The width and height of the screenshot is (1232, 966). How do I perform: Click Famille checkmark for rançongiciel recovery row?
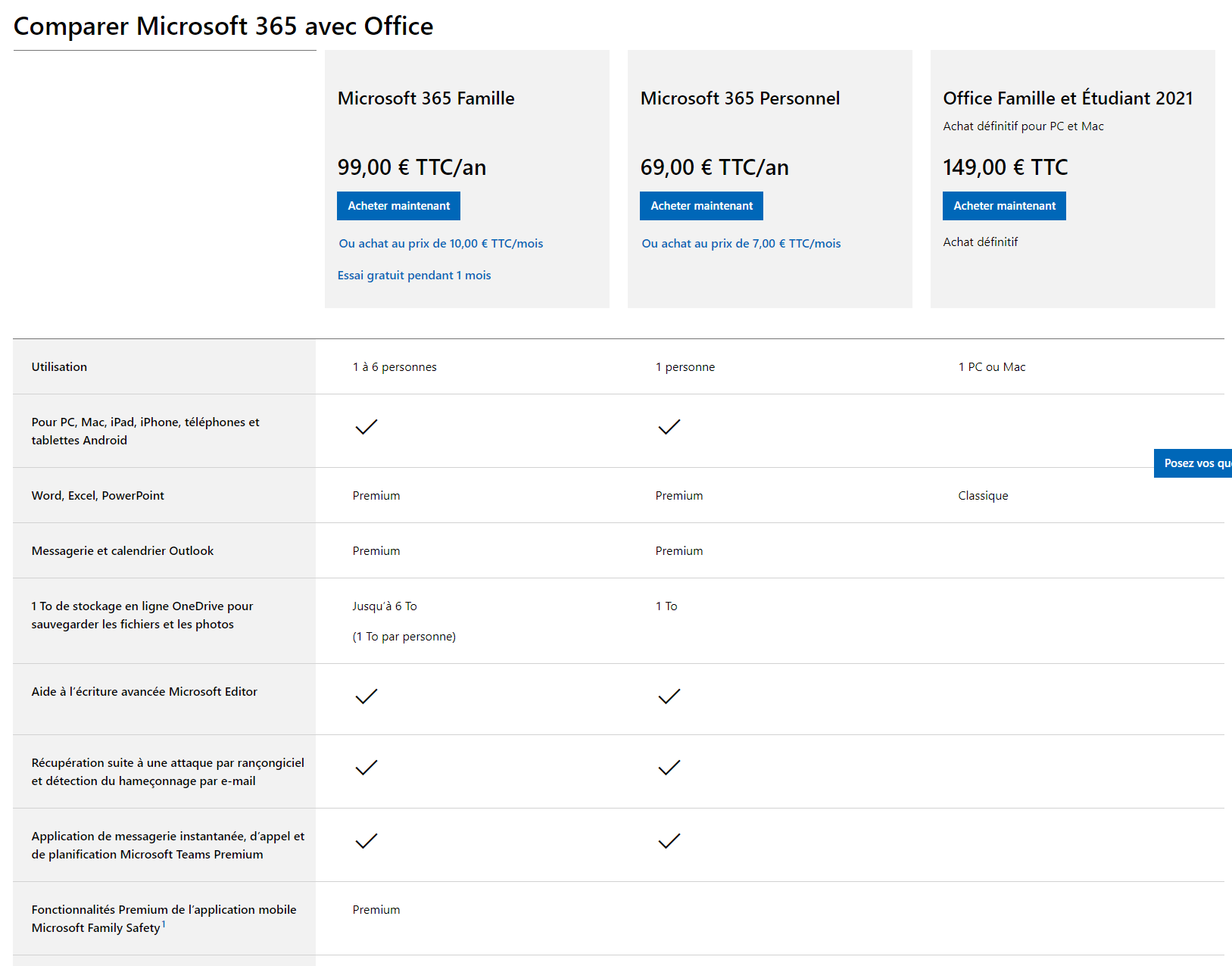click(366, 768)
